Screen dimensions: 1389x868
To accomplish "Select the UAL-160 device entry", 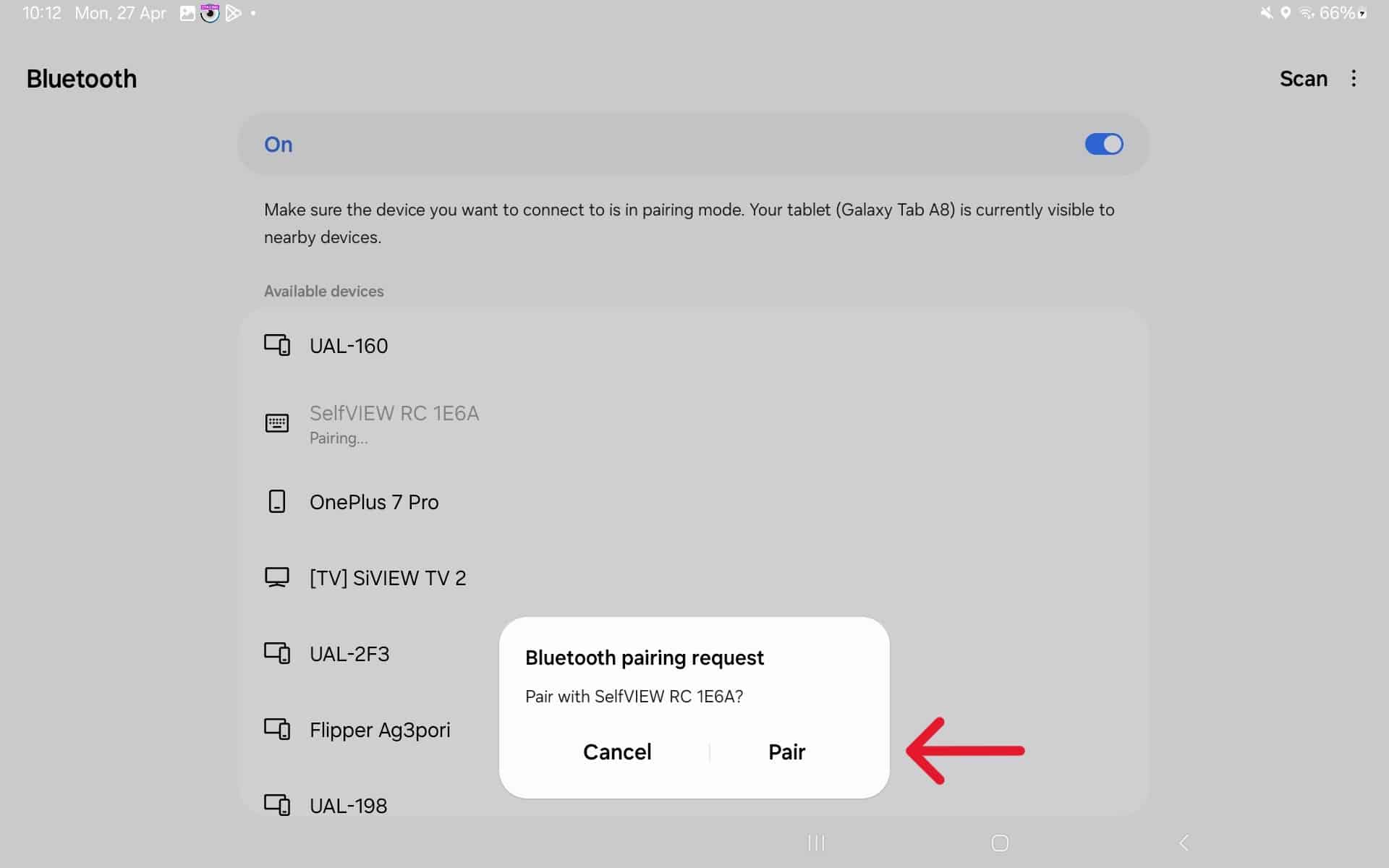I will [x=349, y=346].
